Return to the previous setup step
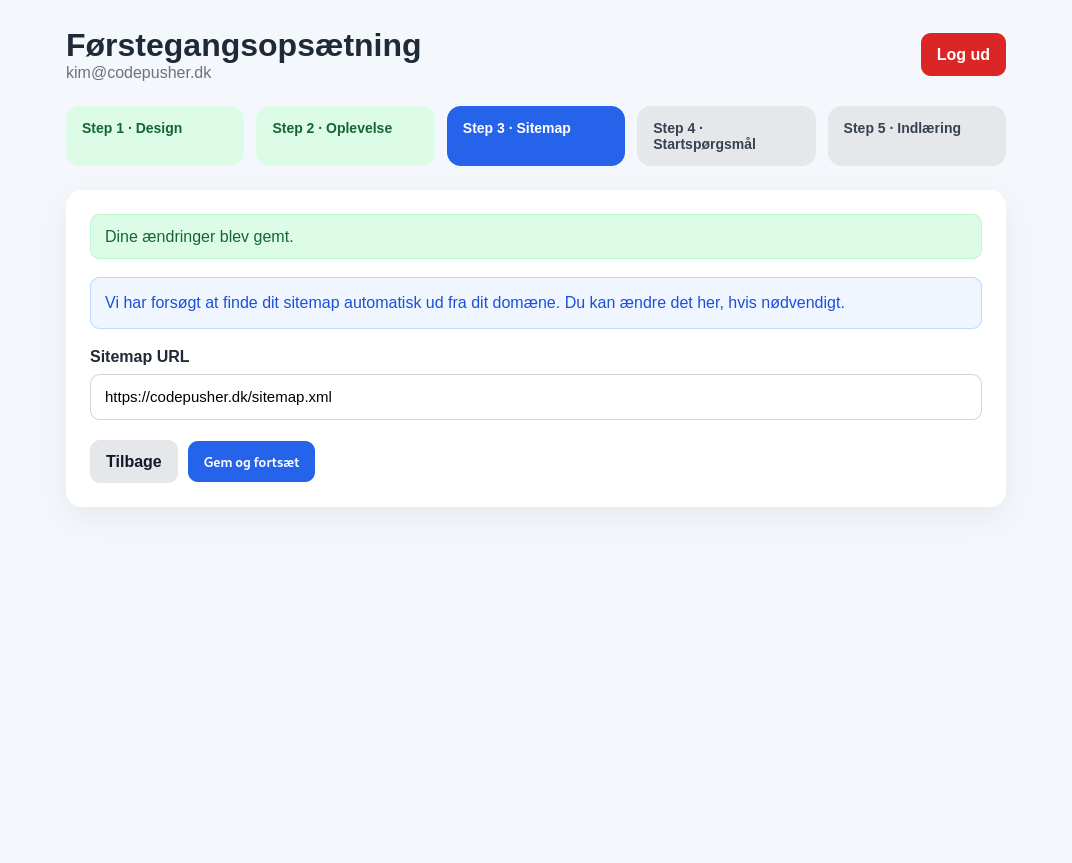The width and height of the screenshot is (1072, 863). 133,462
